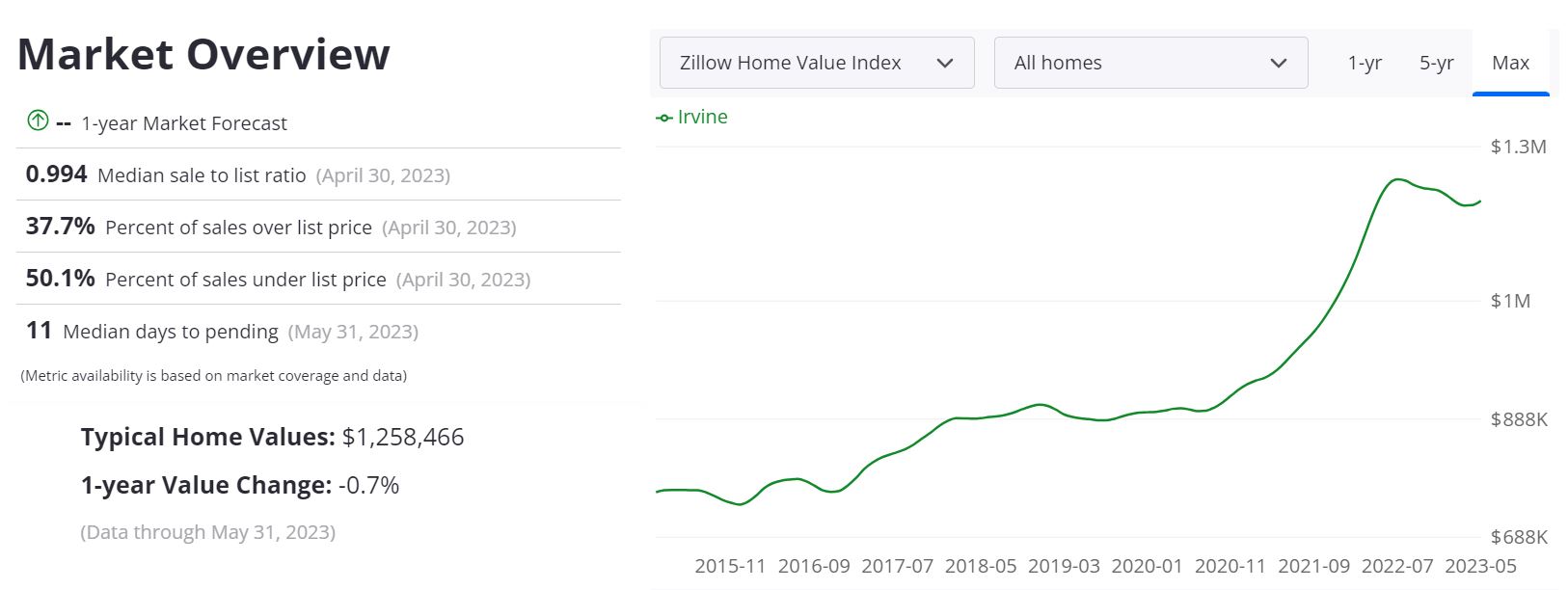1568x590 pixels.
Task: Click the Typical Home Values figure
Action: point(402,437)
